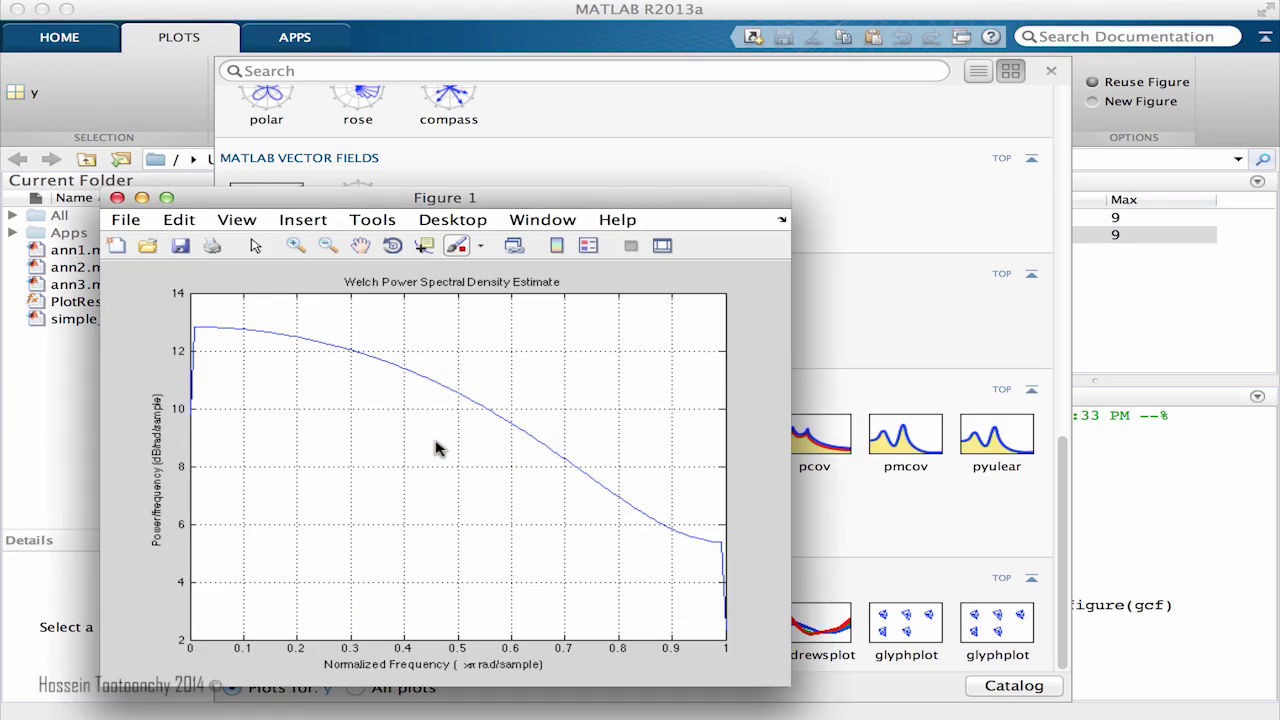Hide plot tools using the gray square icon
Viewport: 1280px width, 720px height.
[631, 245]
